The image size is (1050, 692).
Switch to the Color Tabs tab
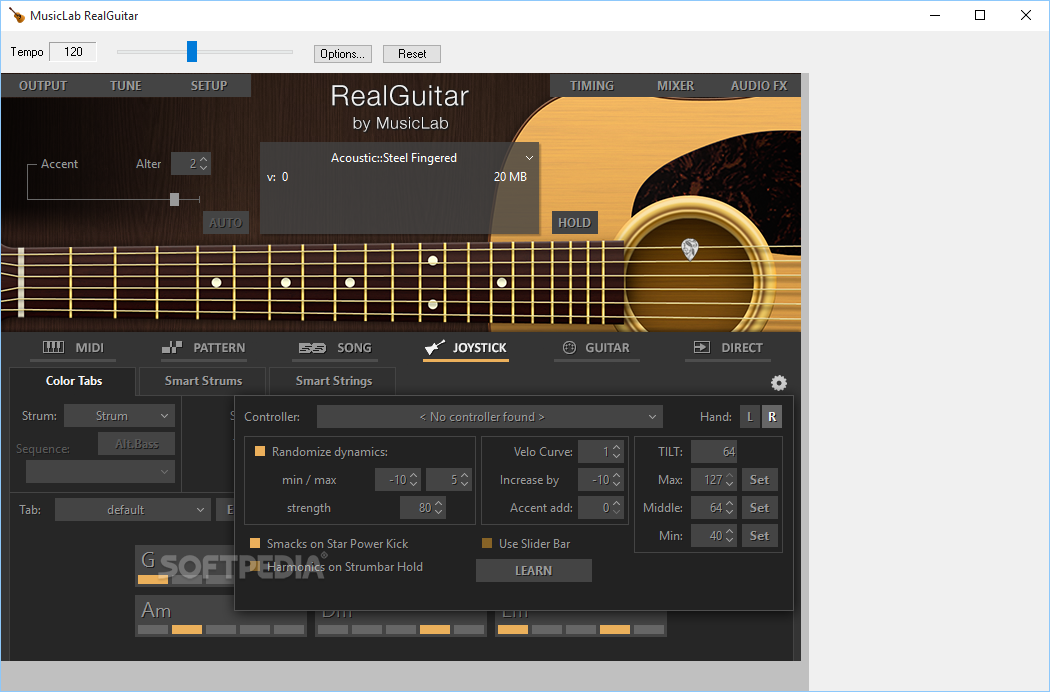coord(74,380)
